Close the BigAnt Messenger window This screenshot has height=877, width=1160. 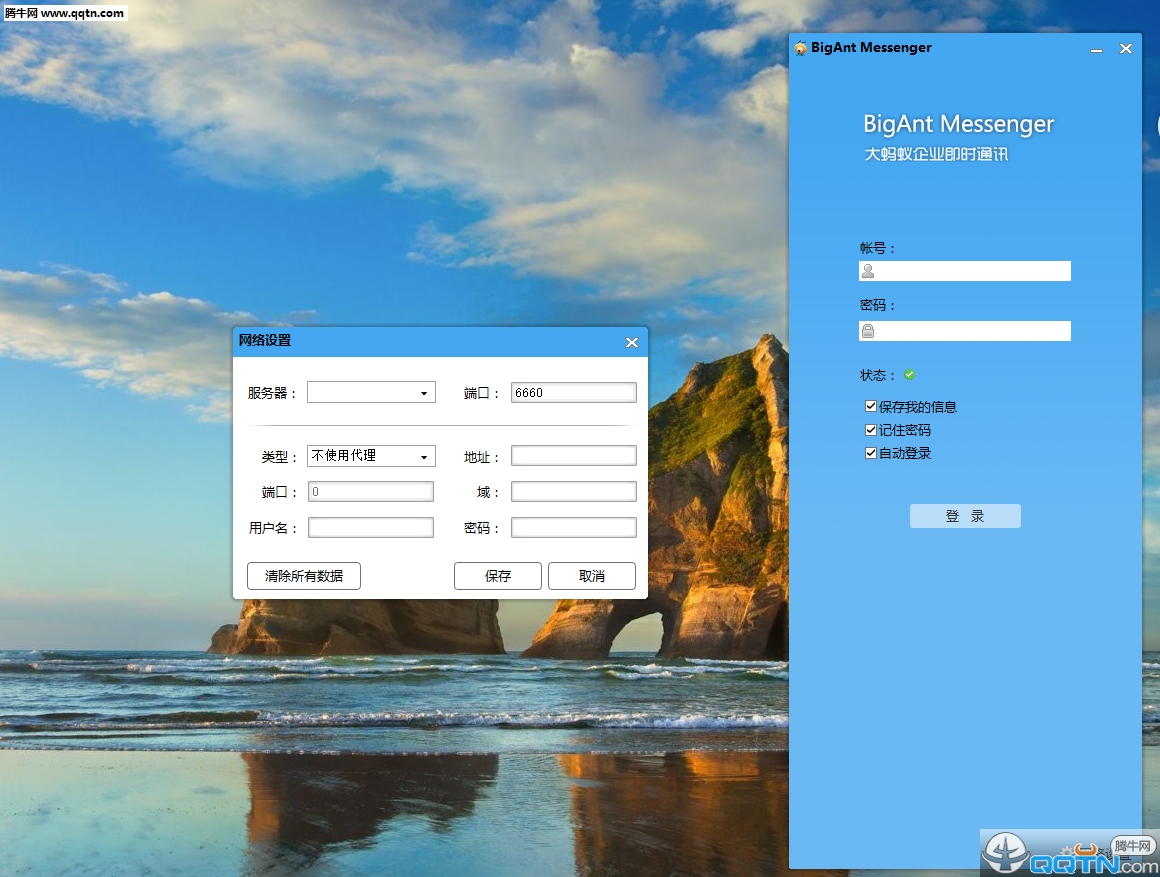(1126, 49)
